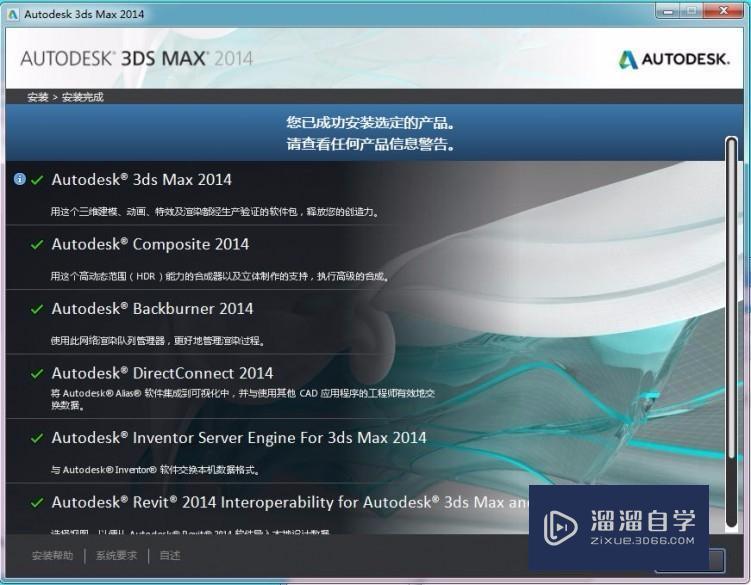Click the Composite description mentioning HDR
The height and width of the screenshot is (585, 751).
click(x=220, y=276)
